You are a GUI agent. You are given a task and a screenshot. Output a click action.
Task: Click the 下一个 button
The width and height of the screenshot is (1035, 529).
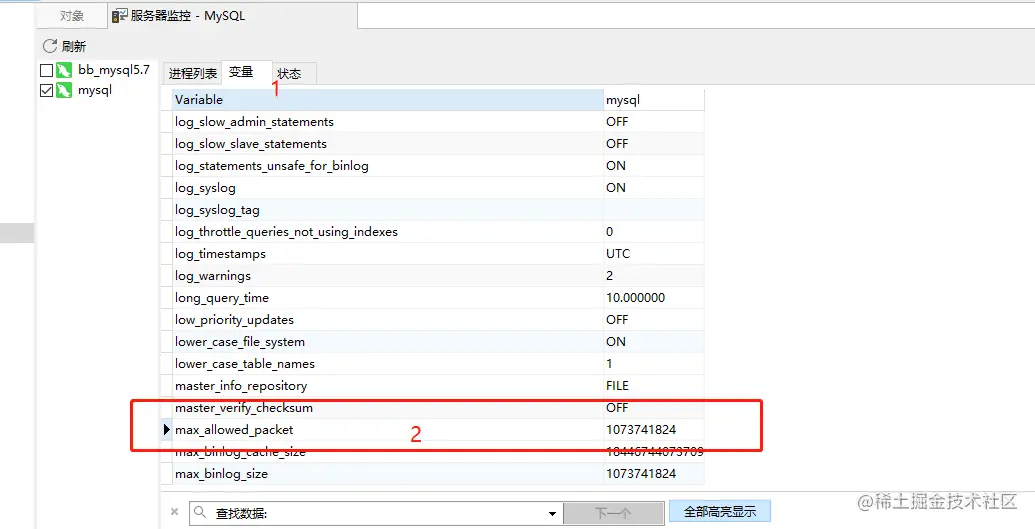pos(613,512)
